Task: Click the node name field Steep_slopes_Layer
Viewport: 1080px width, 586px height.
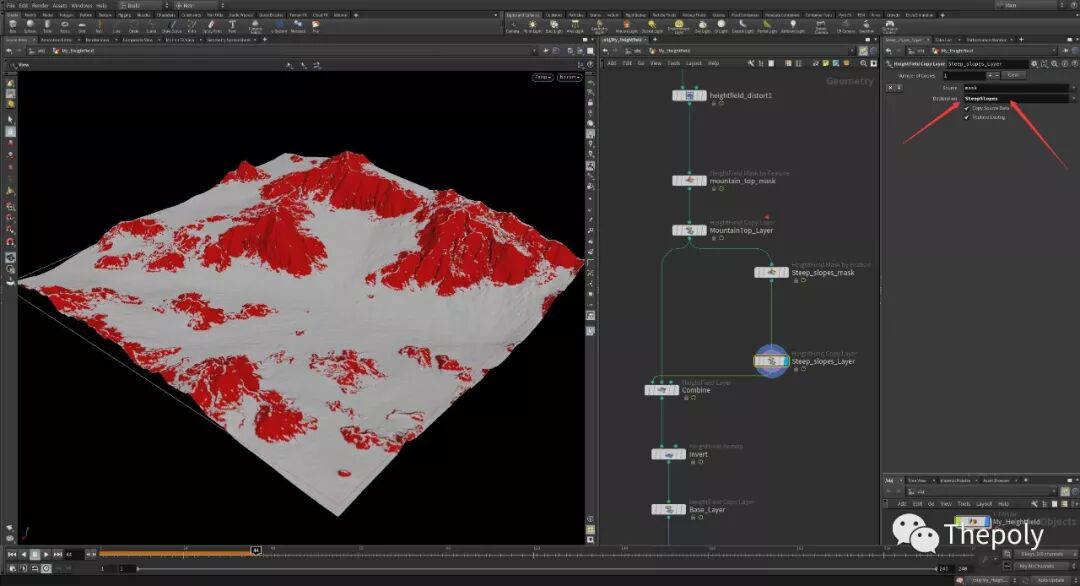Action: (986, 63)
